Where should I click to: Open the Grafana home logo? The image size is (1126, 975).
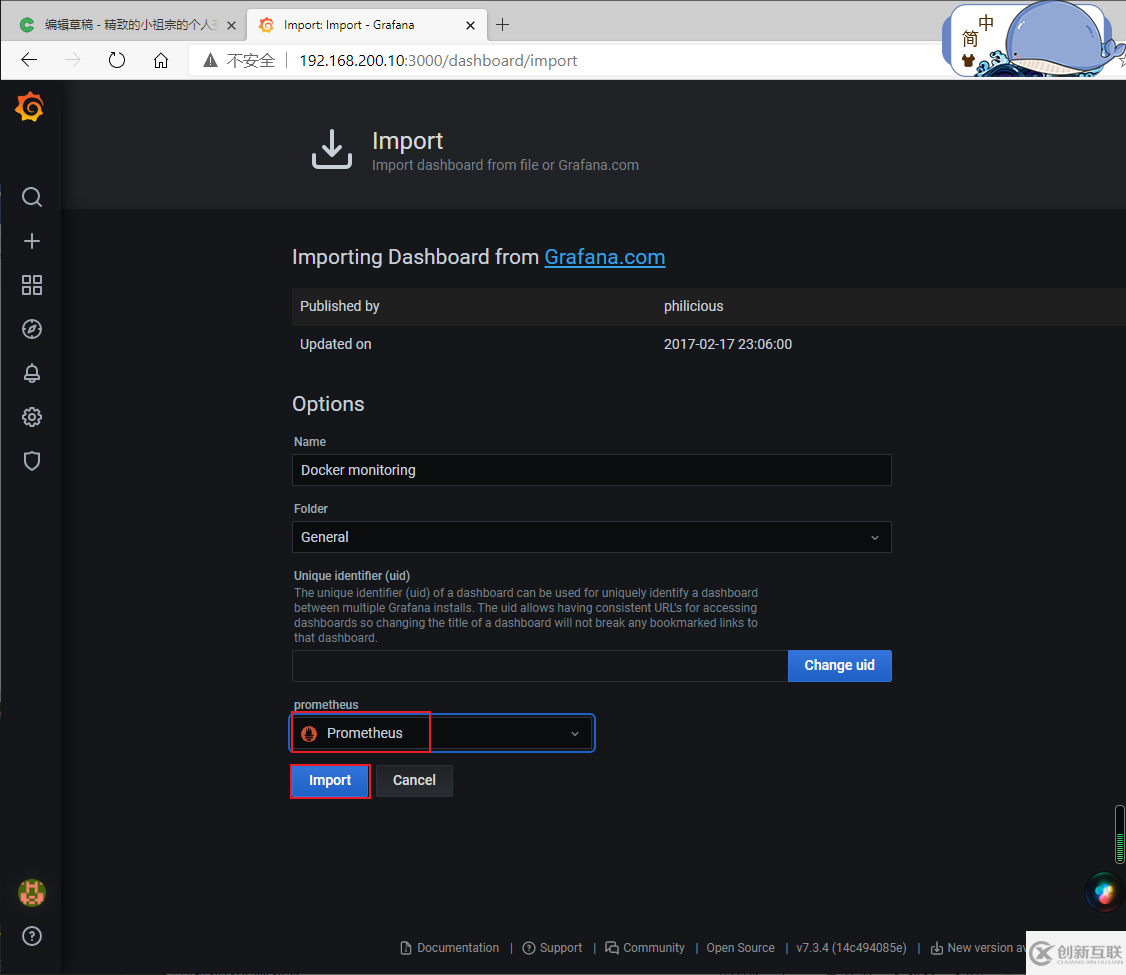point(30,107)
